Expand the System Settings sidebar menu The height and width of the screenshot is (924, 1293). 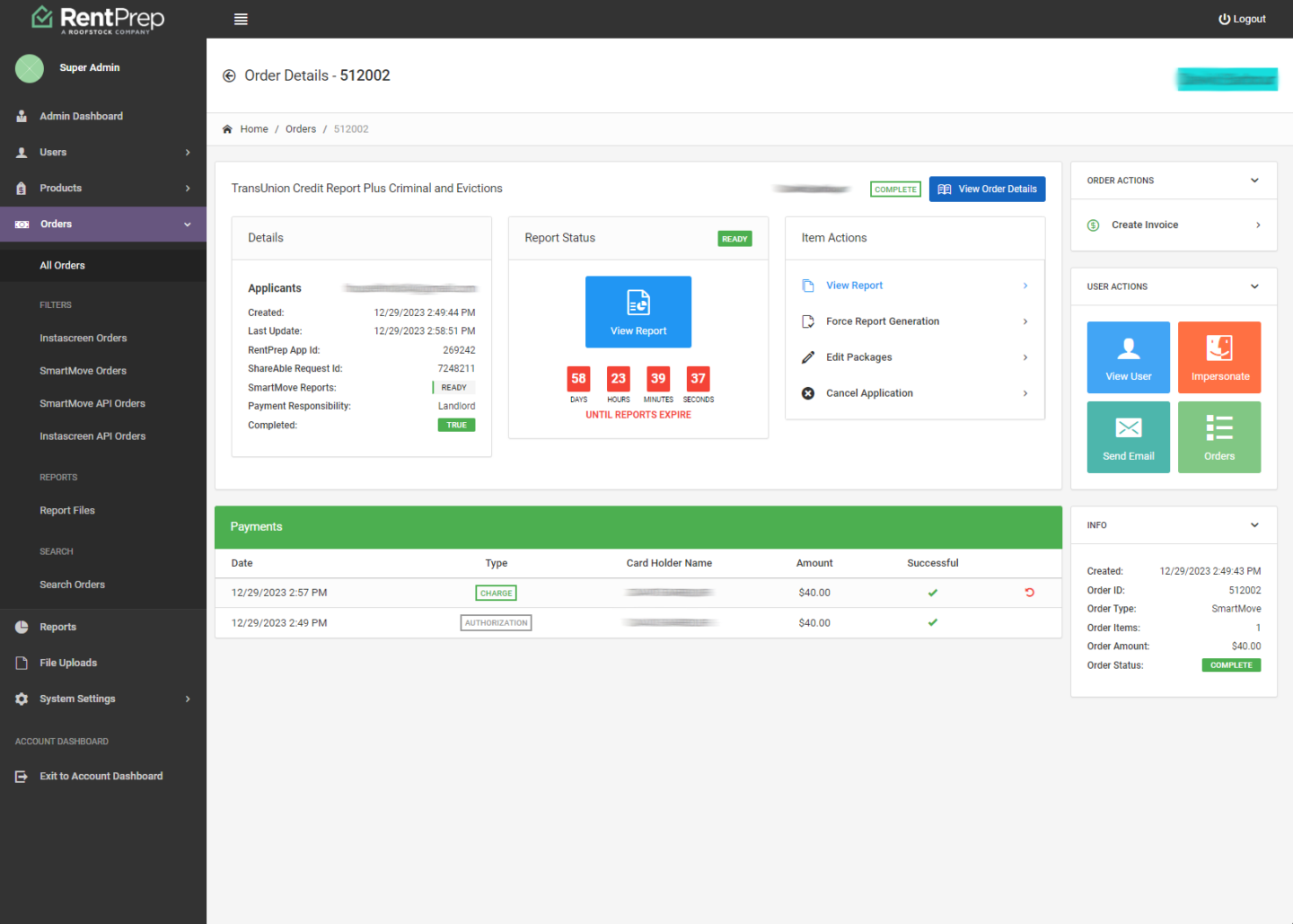[103, 699]
